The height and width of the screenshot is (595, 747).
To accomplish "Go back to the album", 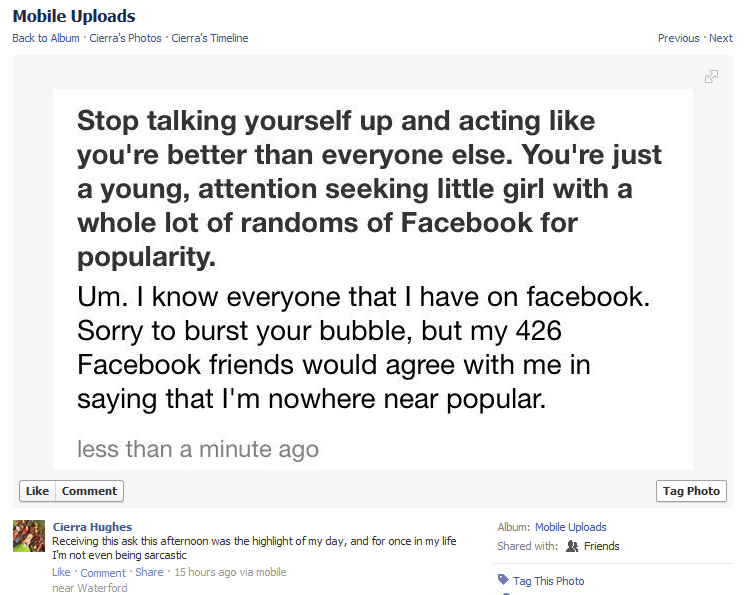I will pos(45,38).
